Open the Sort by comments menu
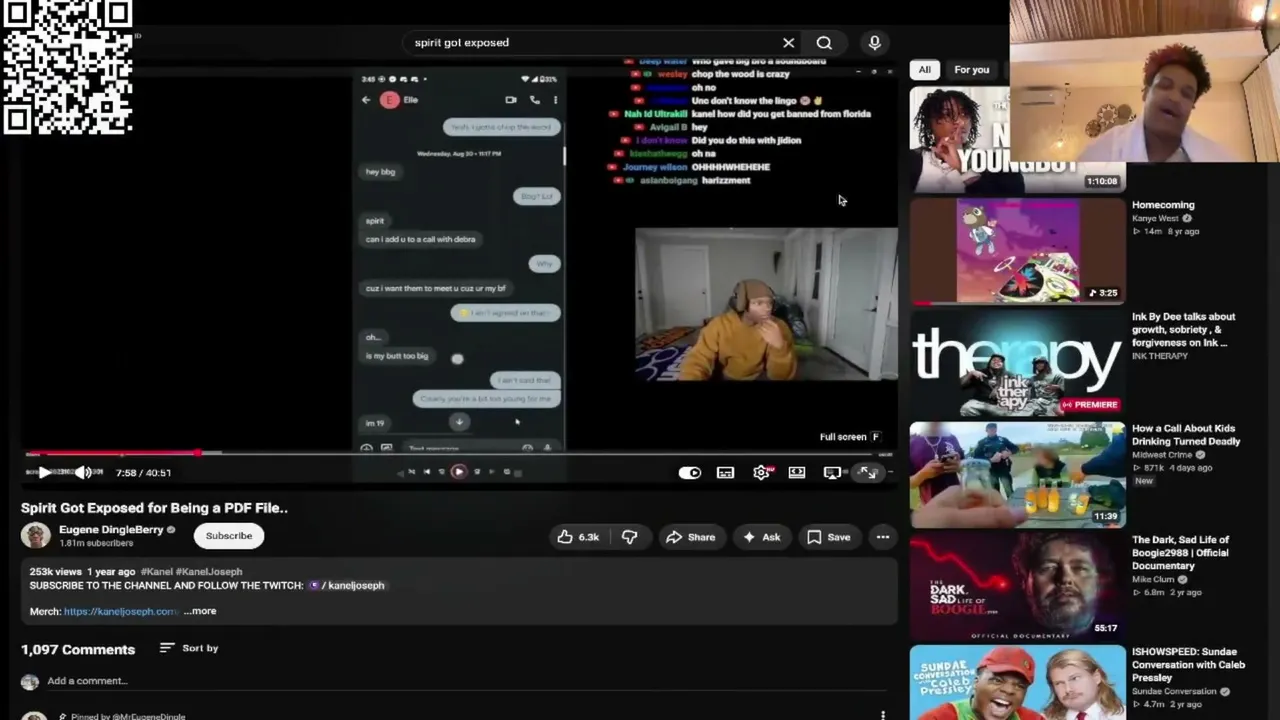The width and height of the screenshot is (1280, 720). pyautogui.click(x=189, y=648)
